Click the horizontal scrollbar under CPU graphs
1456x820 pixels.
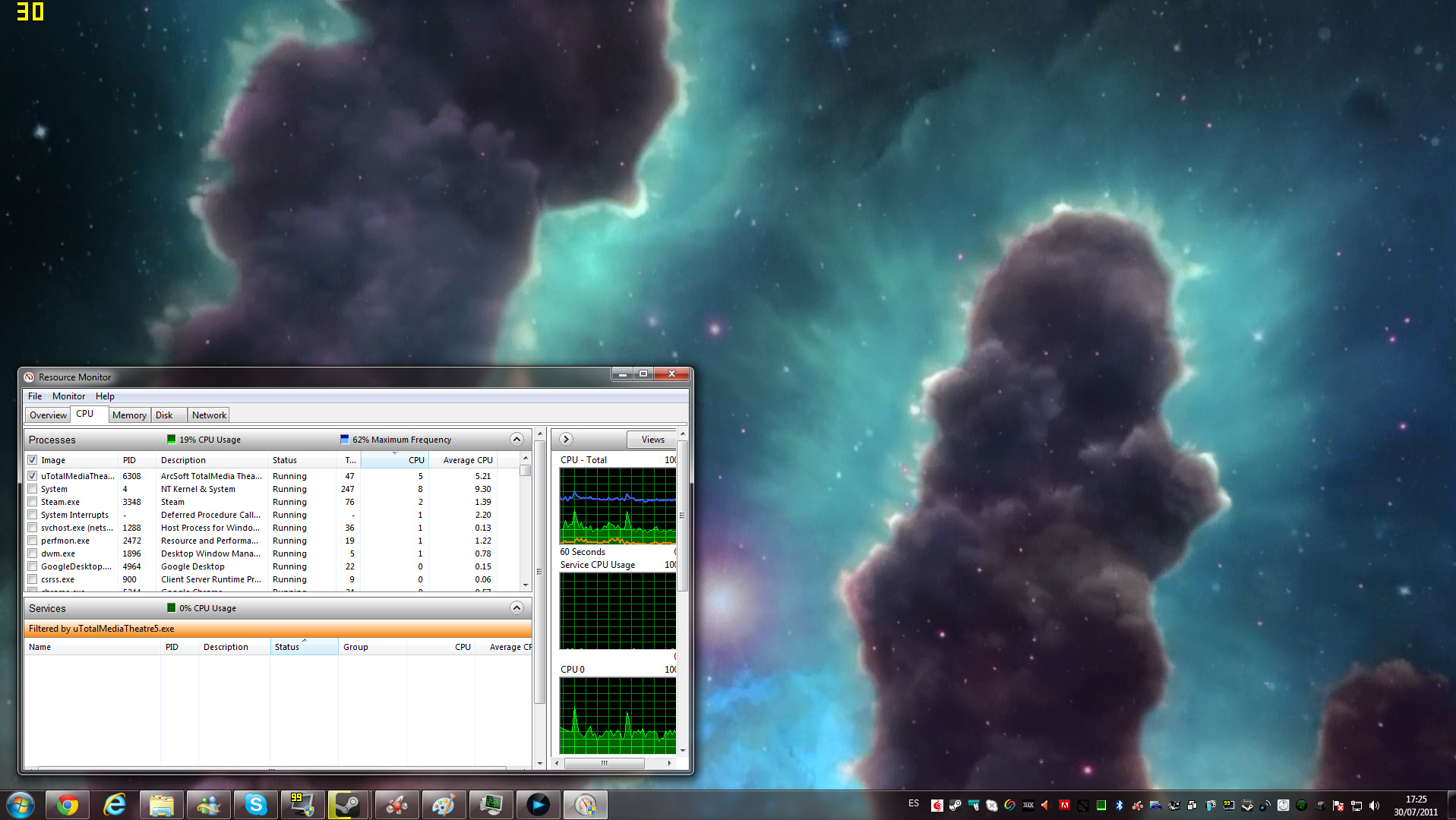[x=604, y=763]
